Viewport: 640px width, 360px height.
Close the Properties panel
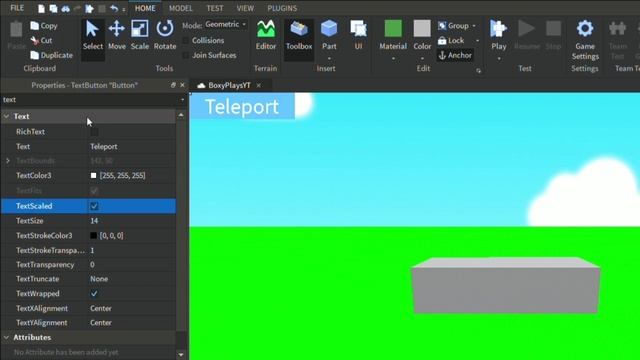point(182,85)
